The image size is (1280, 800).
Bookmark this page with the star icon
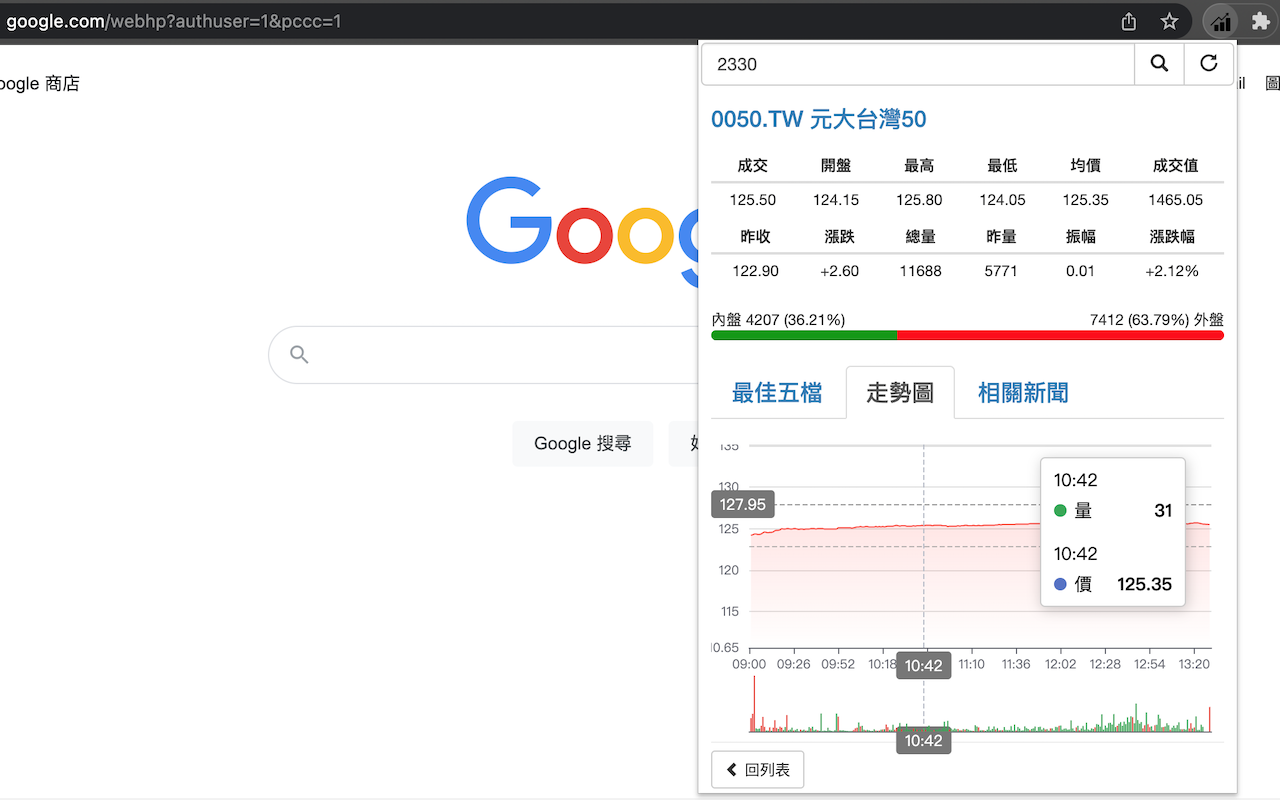click(1169, 21)
